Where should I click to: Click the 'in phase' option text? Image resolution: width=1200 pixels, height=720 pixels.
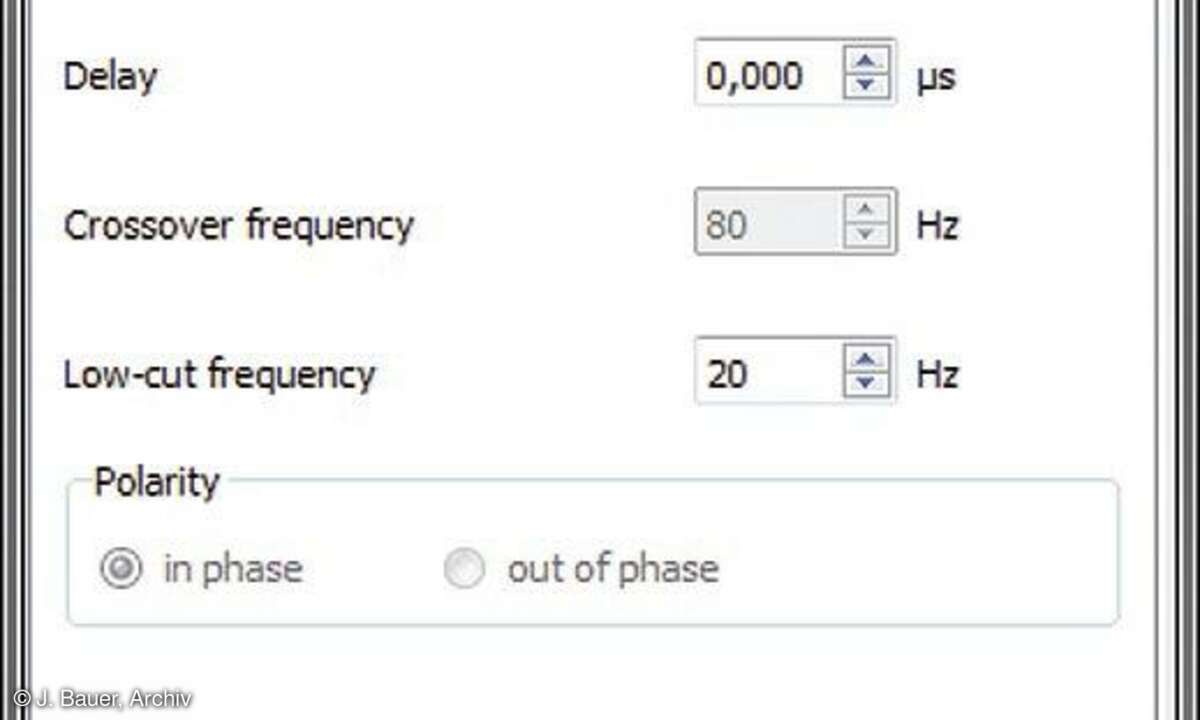pos(232,570)
